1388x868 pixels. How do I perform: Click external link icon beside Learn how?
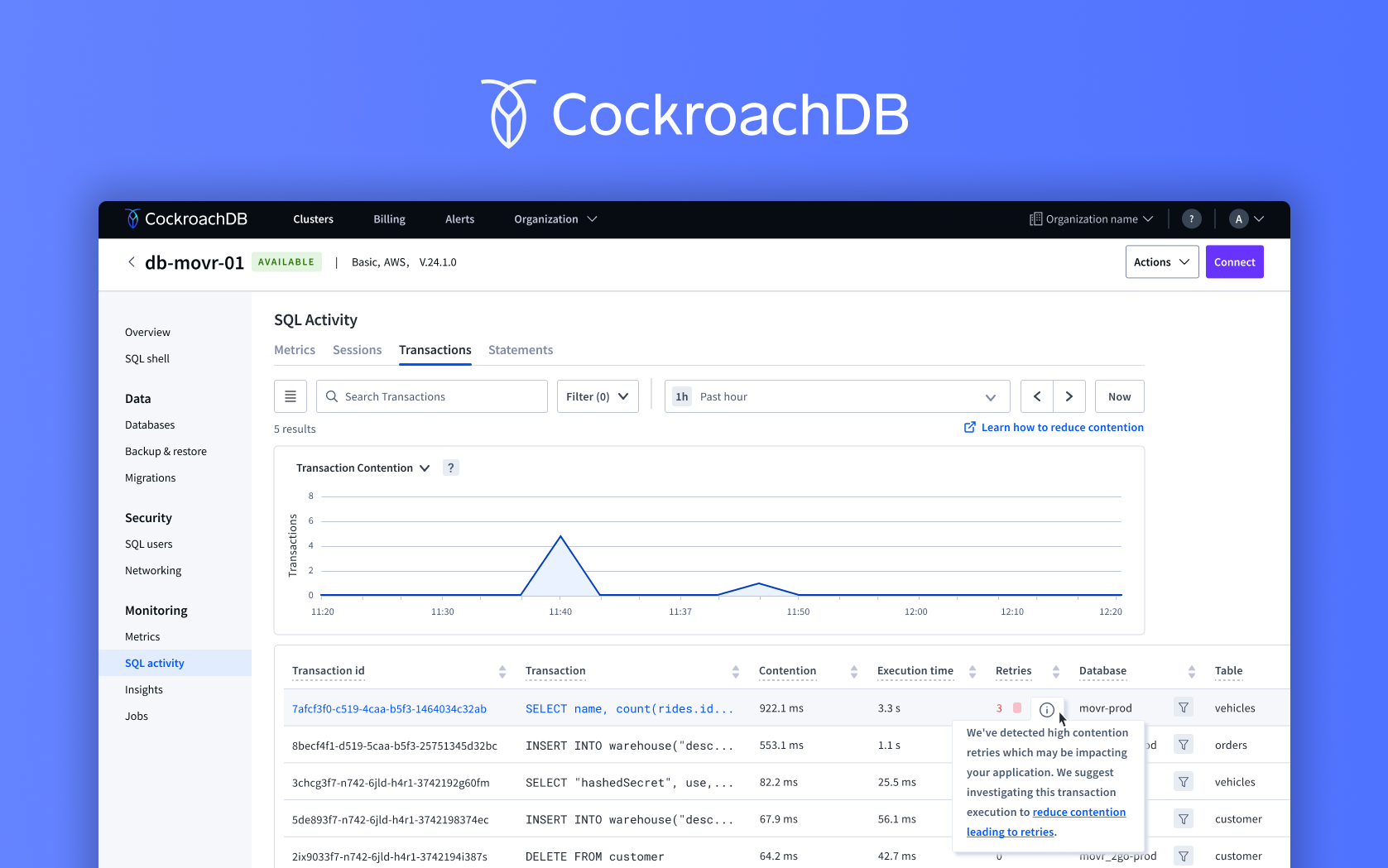970,427
